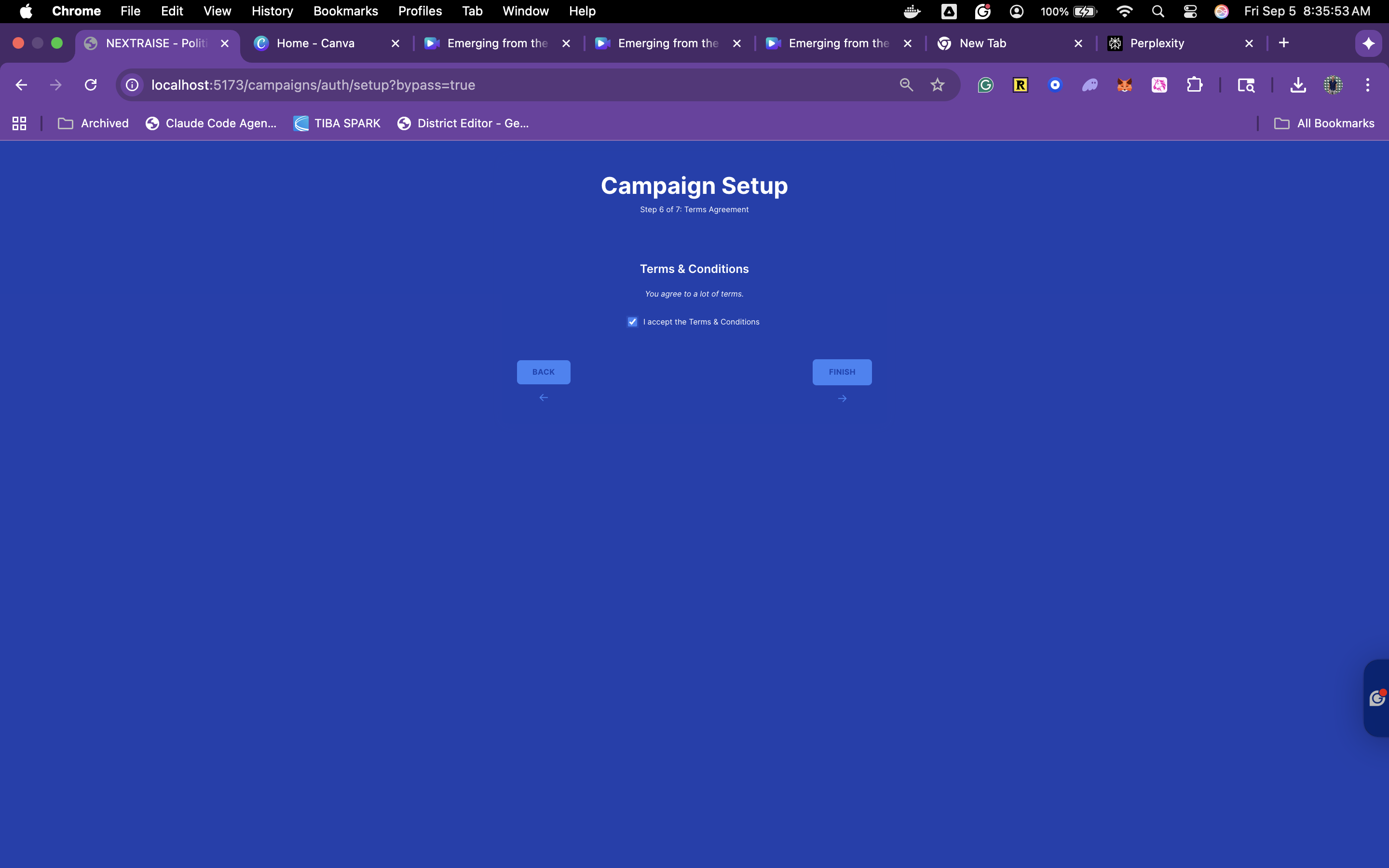1389x868 pixels.
Task: Click the right arrow below FINISH
Action: [x=842, y=398]
